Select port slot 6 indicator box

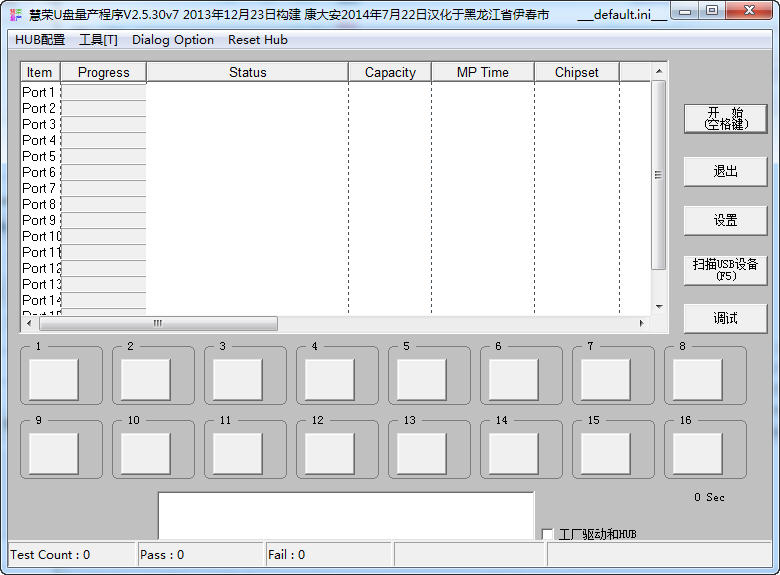click(x=514, y=380)
